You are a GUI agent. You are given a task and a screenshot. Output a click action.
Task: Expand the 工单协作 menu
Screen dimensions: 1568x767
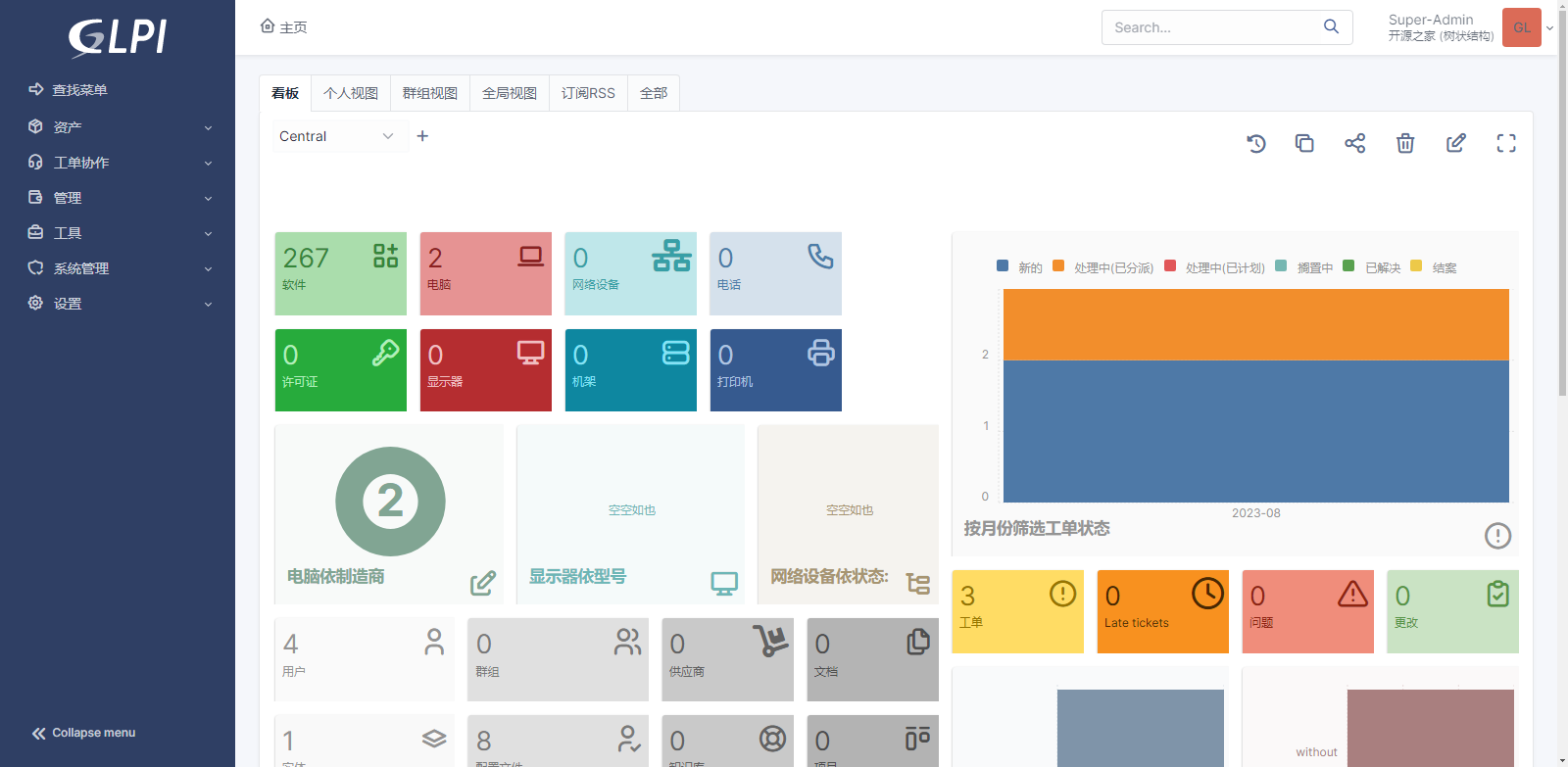tap(118, 163)
